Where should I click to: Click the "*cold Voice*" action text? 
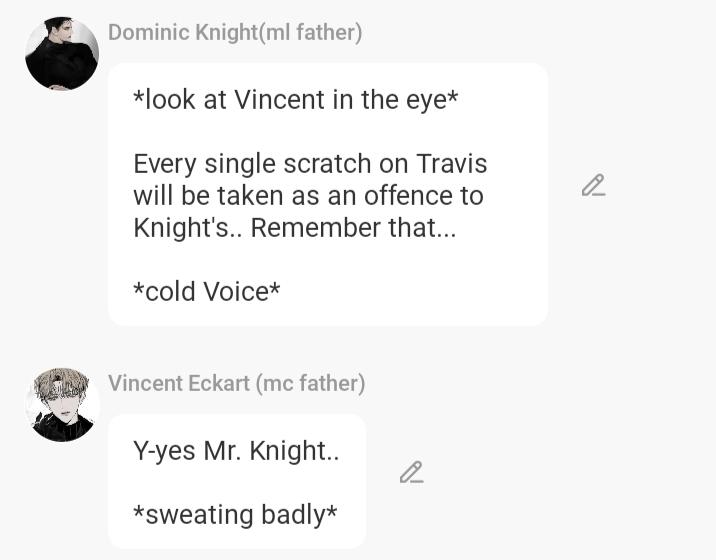(206, 291)
